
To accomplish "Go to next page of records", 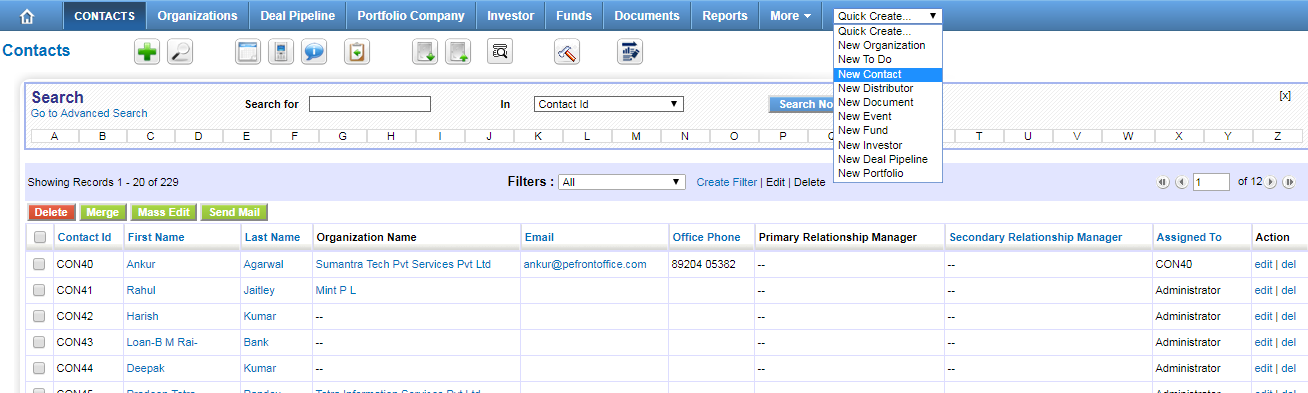I will click(1271, 182).
